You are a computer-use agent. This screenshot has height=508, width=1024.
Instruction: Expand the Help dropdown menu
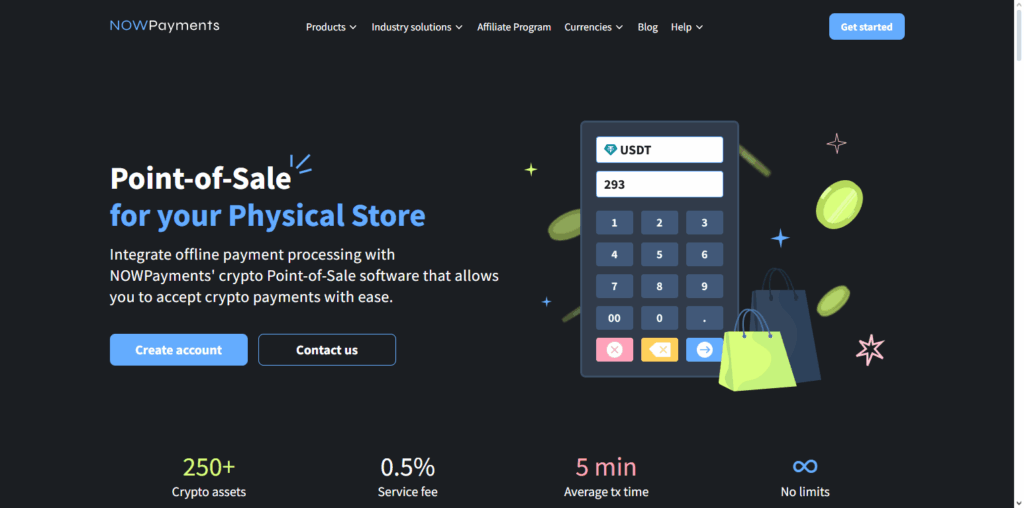686,27
